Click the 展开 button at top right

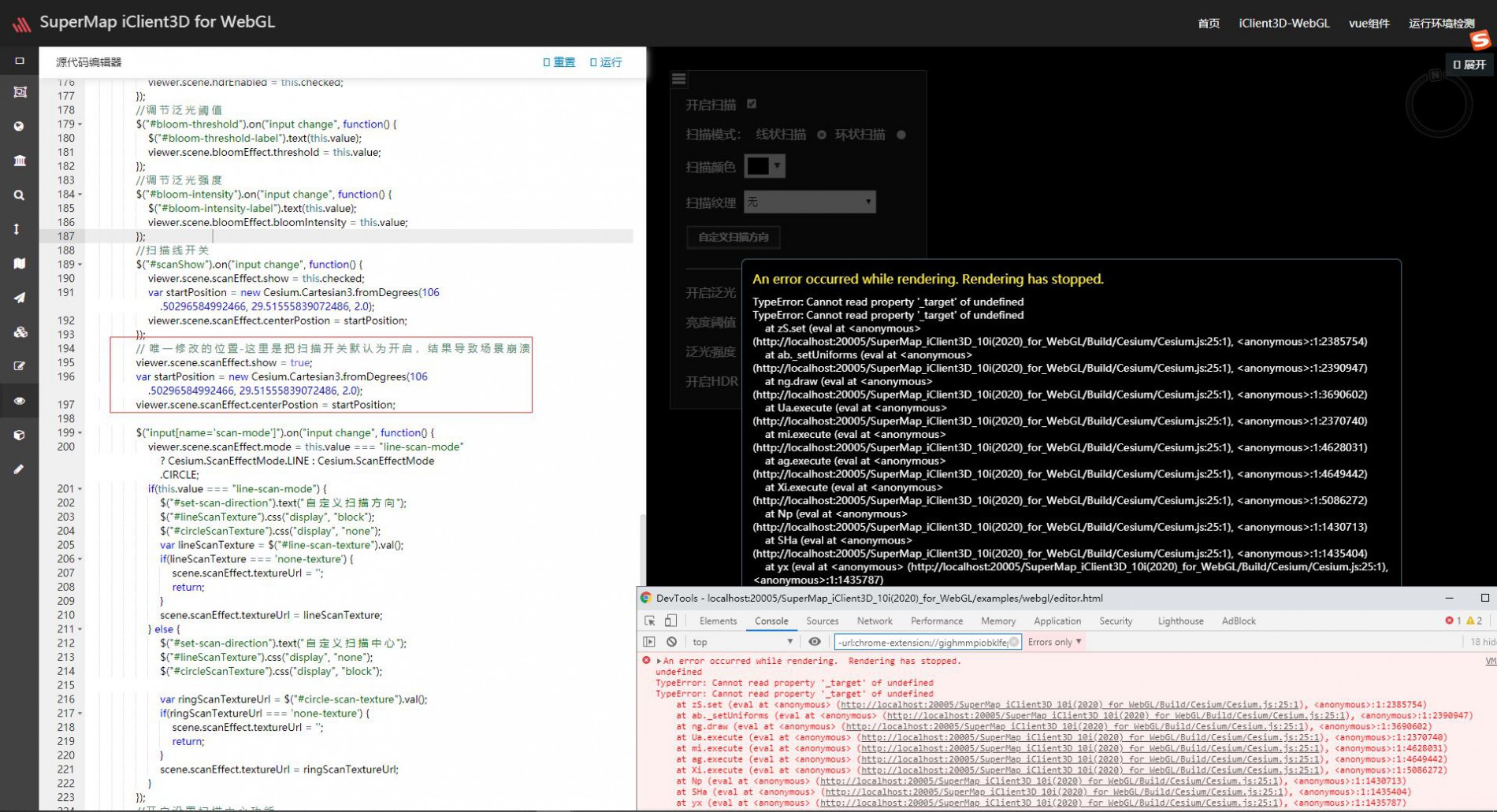click(x=1469, y=65)
